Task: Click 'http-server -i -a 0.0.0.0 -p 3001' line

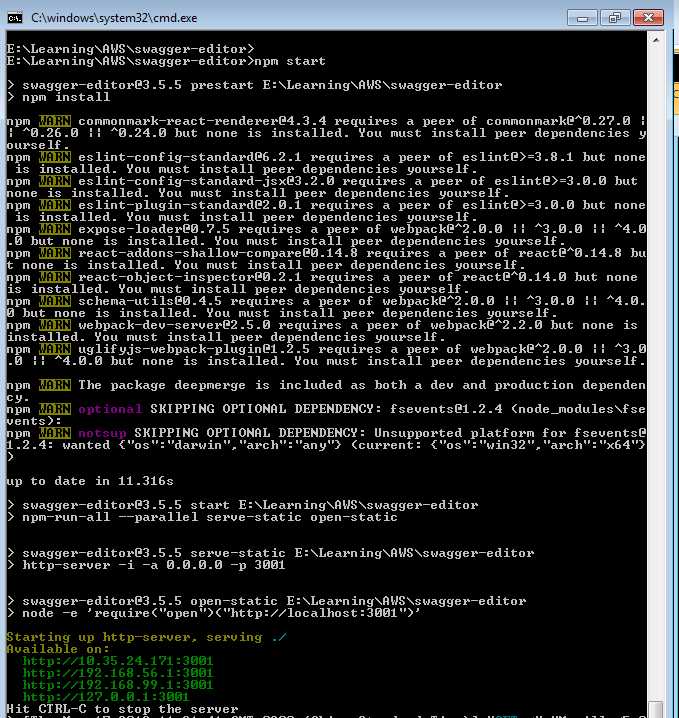Action: [x=153, y=565]
